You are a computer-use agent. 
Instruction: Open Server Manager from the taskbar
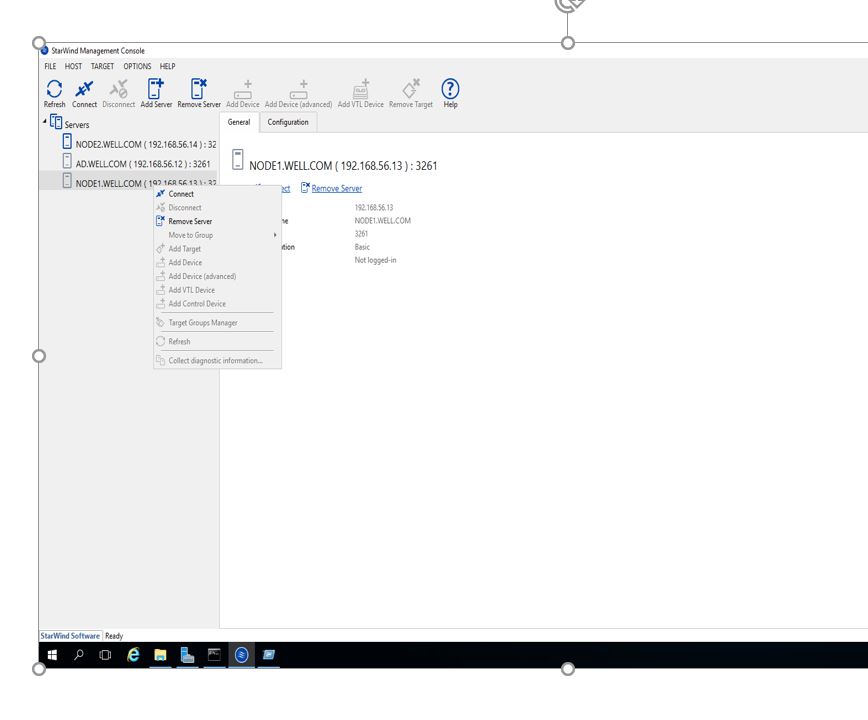point(187,655)
